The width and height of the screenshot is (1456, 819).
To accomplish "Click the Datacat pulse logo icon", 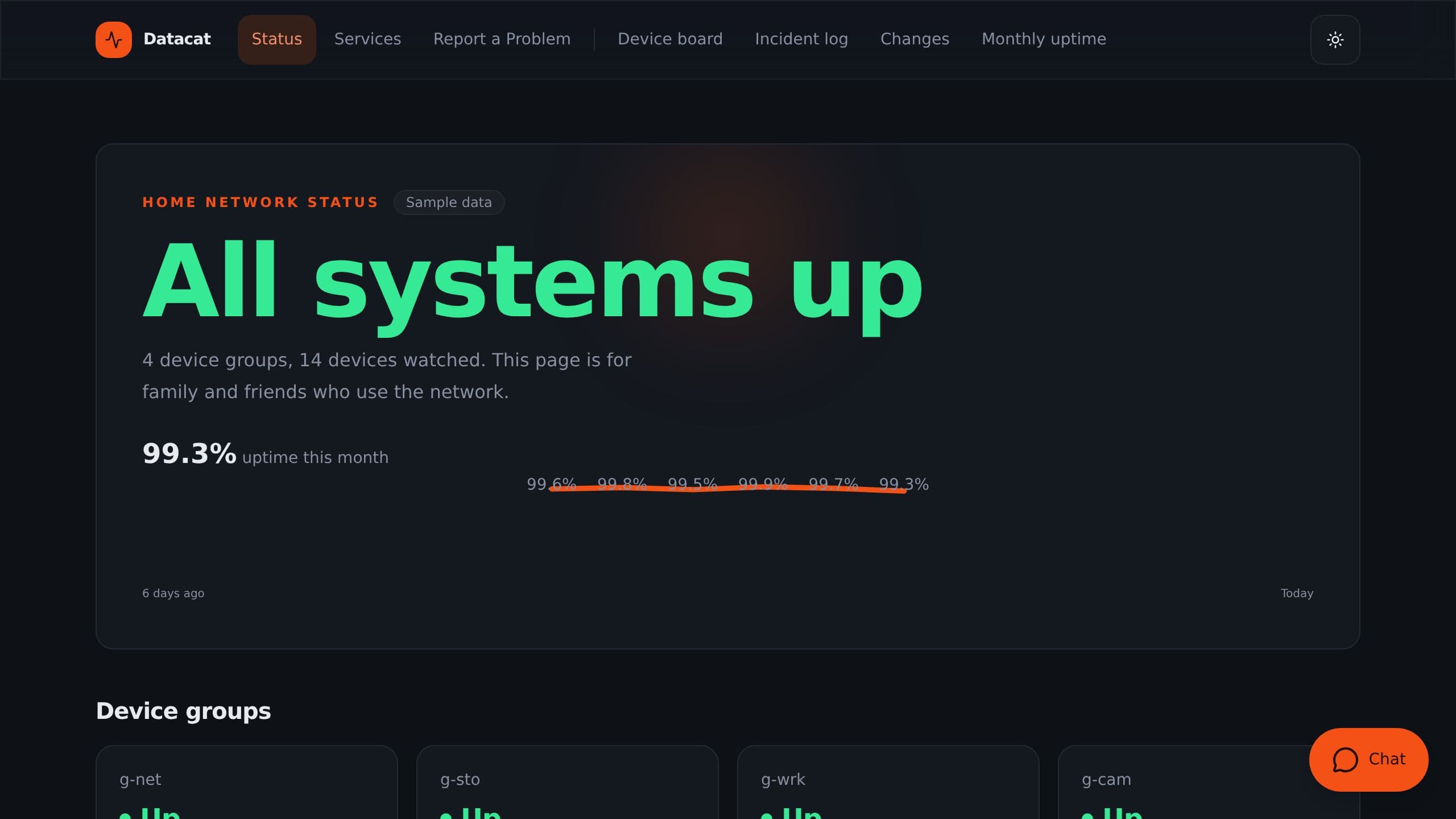I will click(114, 39).
